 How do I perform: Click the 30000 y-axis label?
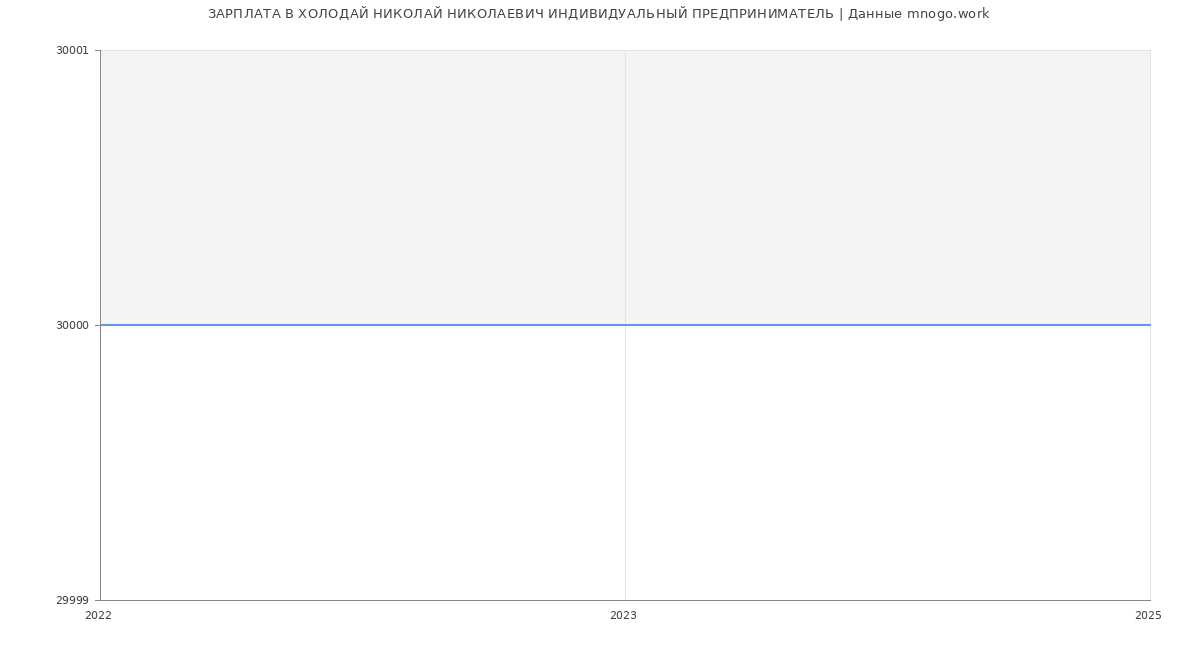[72, 325]
